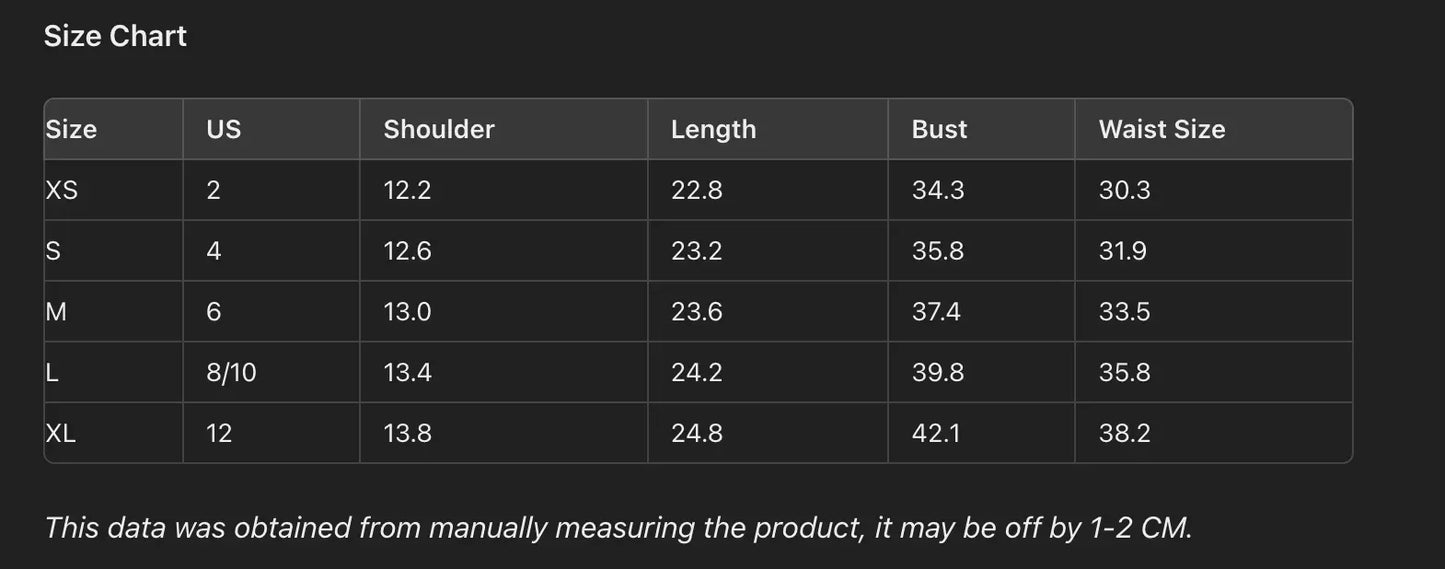Click the 37.4 bust value for M

click(x=936, y=312)
